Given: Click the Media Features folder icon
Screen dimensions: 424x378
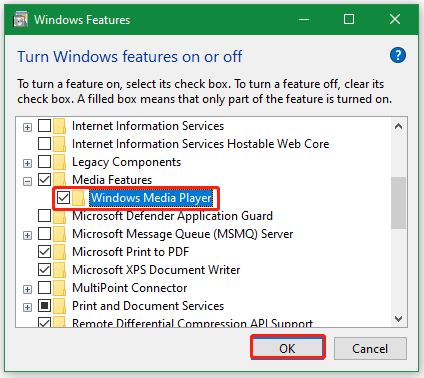Looking at the screenshot, I should (60, 180).
